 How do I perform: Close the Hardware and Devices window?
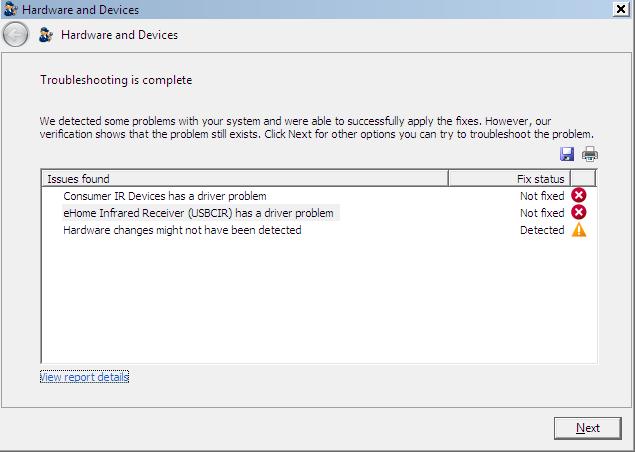click(621, 9)
